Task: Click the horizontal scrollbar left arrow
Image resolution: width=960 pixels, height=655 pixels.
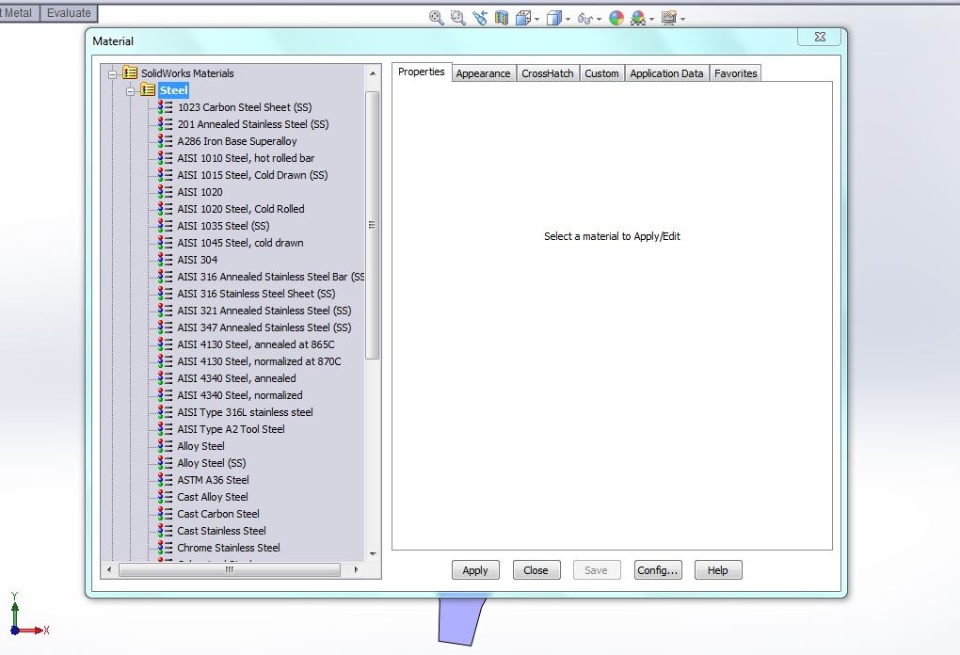Action: [x=109, y=570]
